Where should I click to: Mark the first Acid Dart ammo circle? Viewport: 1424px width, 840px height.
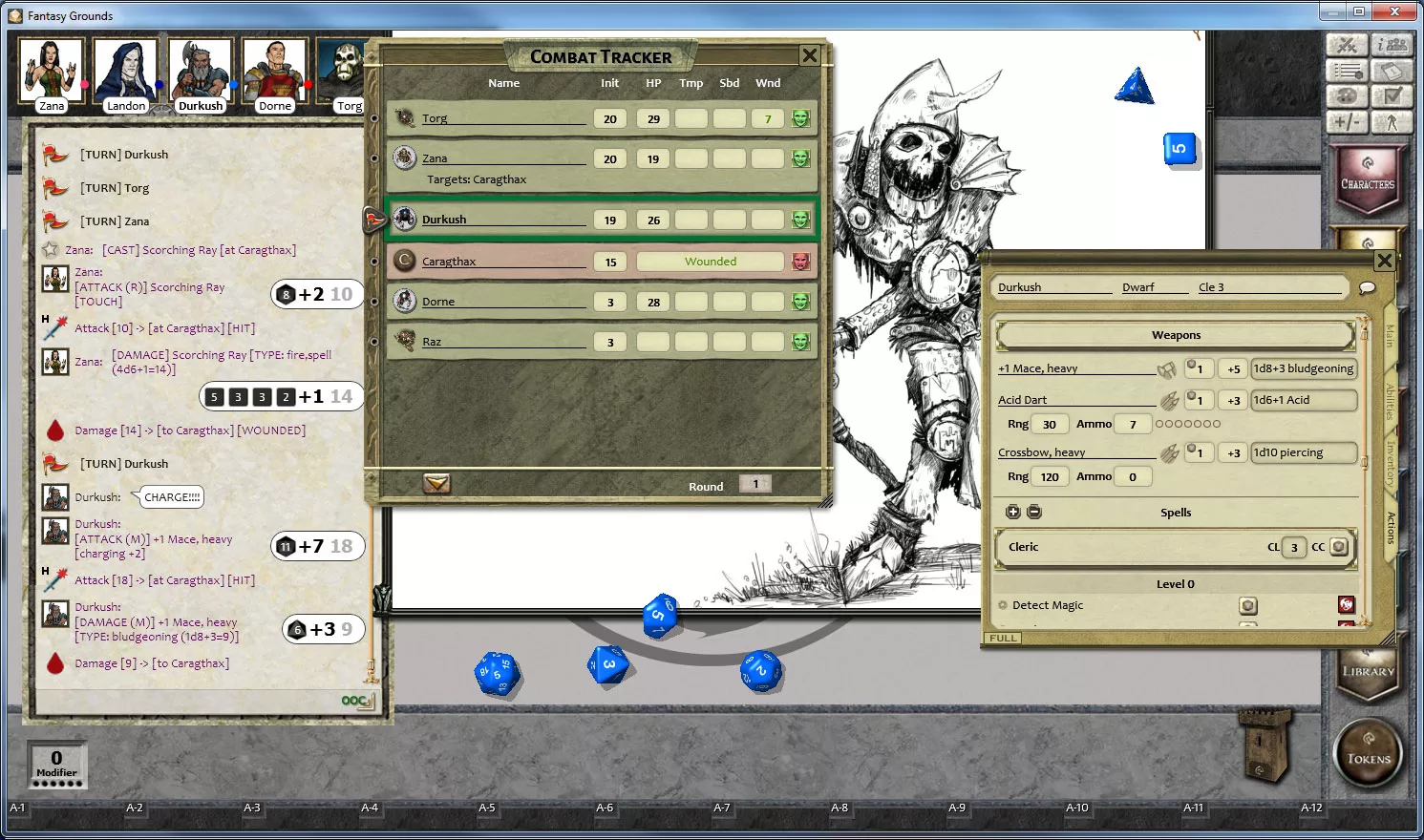point(1159,424)
